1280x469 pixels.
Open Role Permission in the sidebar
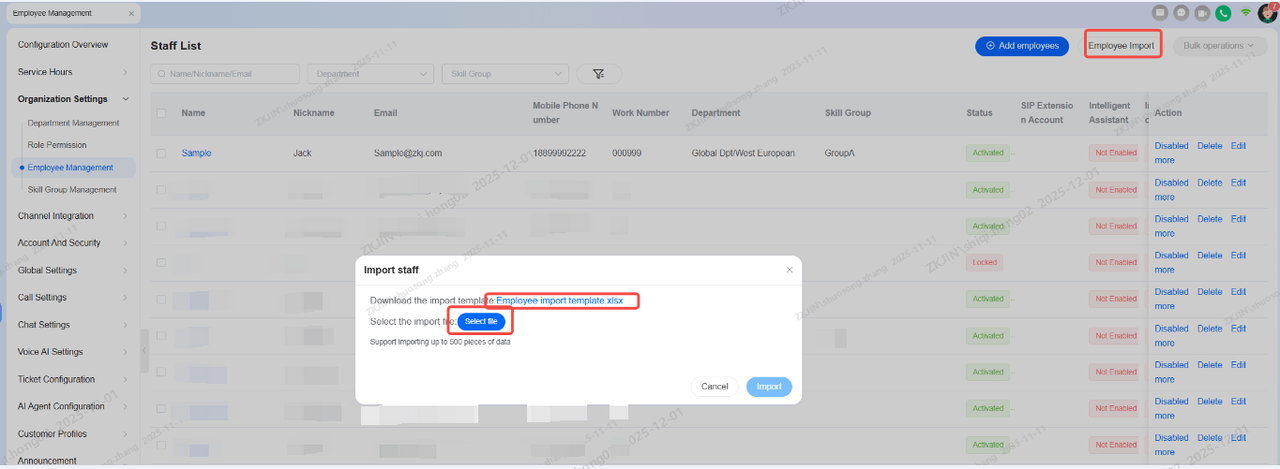(x=57, y=145)
